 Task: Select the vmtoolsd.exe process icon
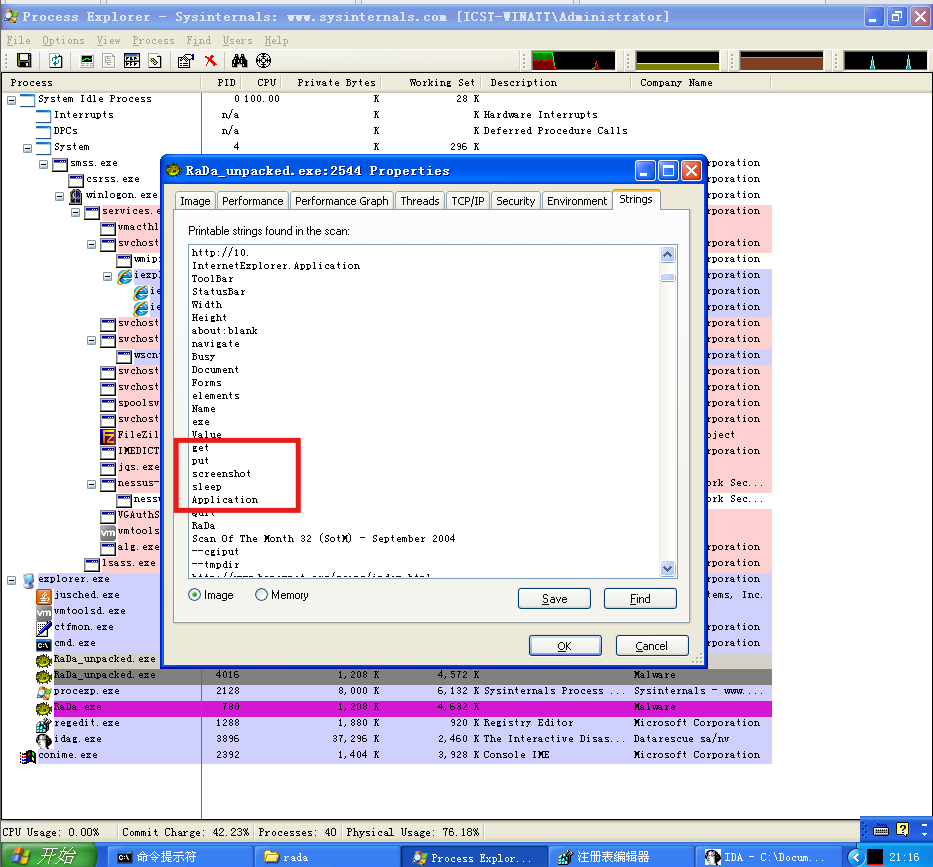click(x=44, y=612)
